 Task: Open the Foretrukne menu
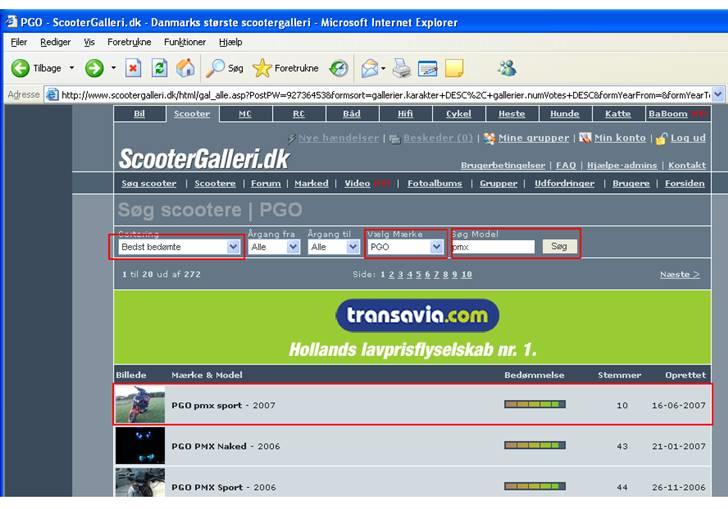[x=129, y=42]
